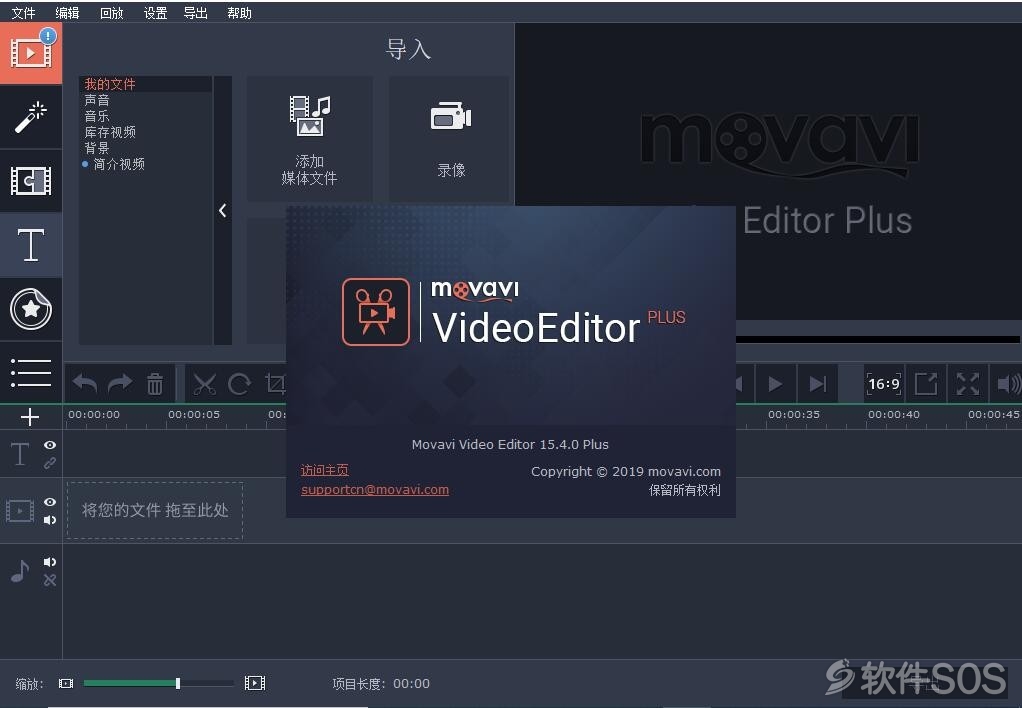Click zoom in icon after slider

[255, 683]
